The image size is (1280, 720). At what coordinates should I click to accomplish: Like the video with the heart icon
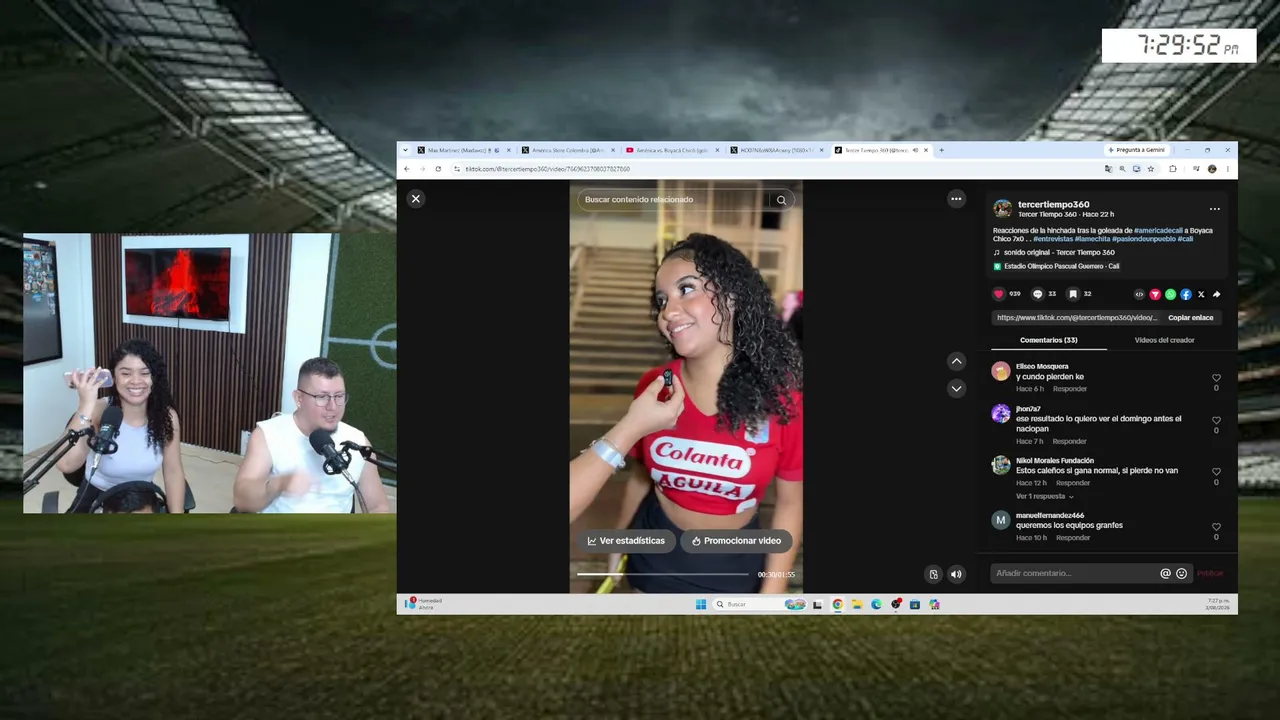[x=998, y=294]
